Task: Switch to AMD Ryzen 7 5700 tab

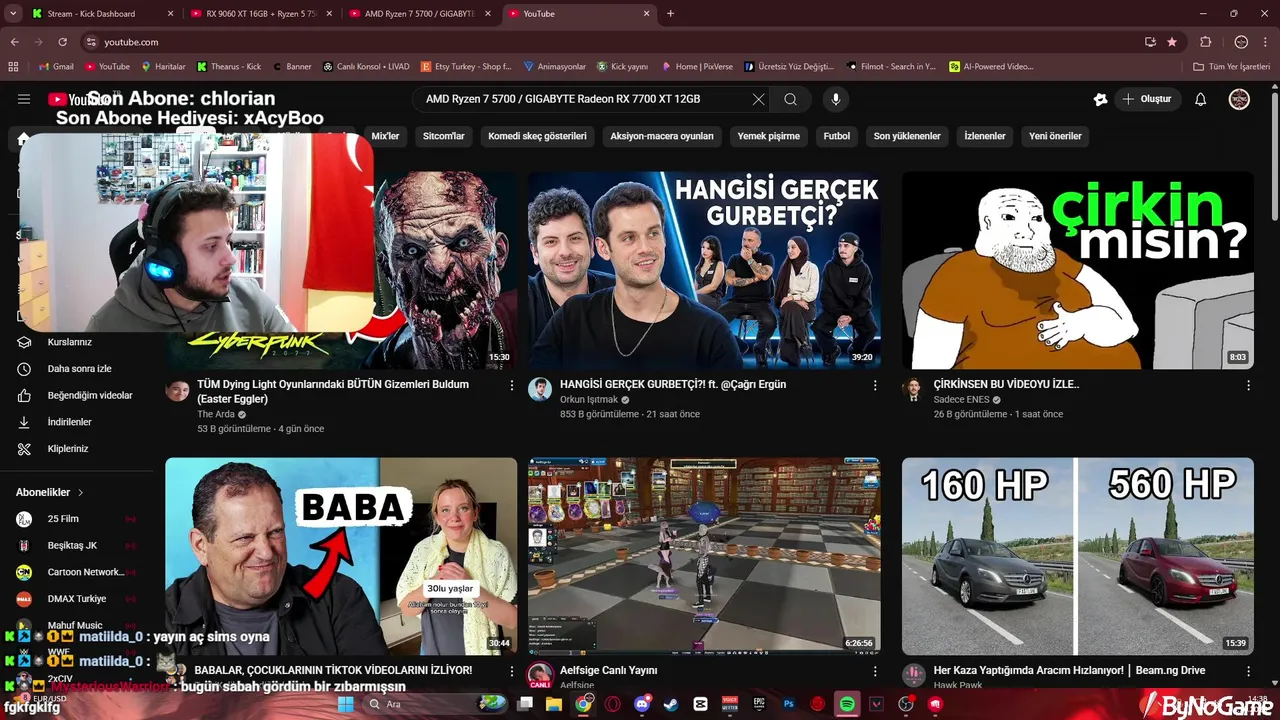Action: click(419, 14)
